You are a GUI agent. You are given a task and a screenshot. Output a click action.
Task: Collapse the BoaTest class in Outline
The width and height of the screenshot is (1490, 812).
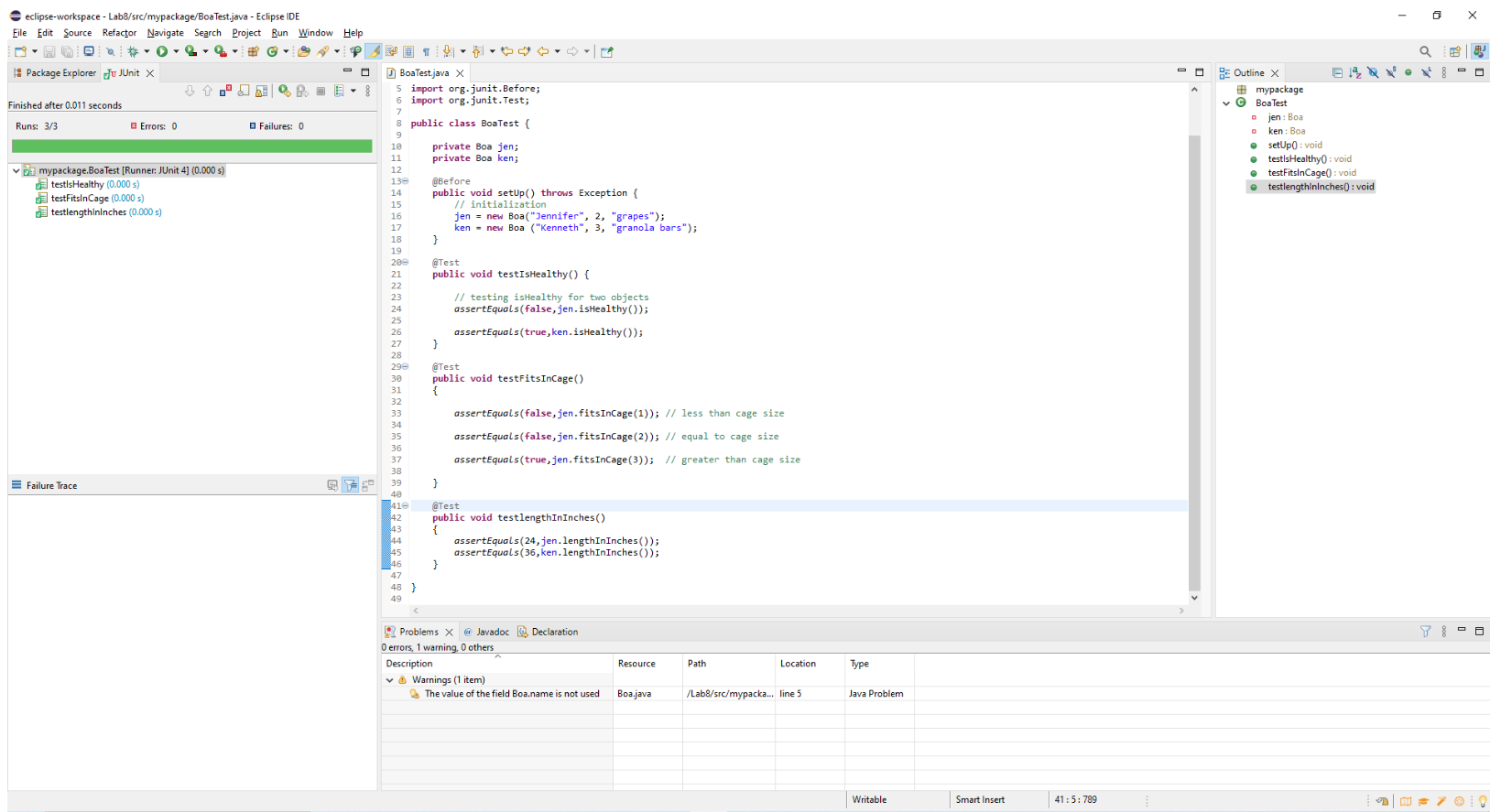[x=1226, y=103]
